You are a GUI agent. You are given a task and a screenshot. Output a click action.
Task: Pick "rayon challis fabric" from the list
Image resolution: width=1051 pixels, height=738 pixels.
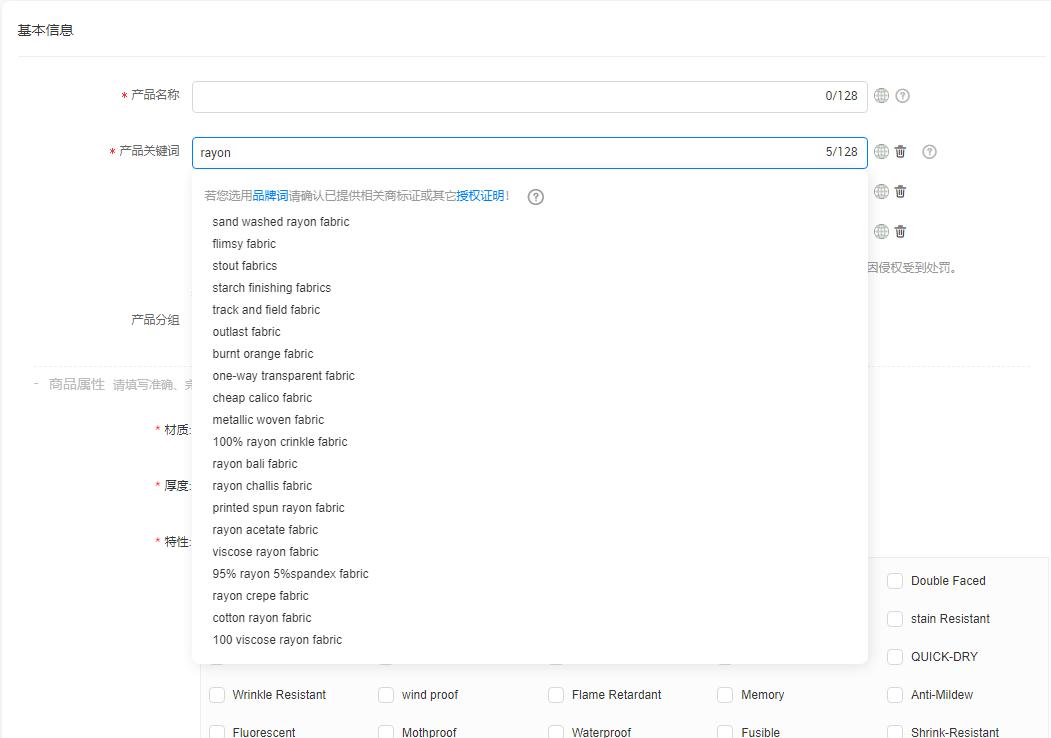point(262,486)
